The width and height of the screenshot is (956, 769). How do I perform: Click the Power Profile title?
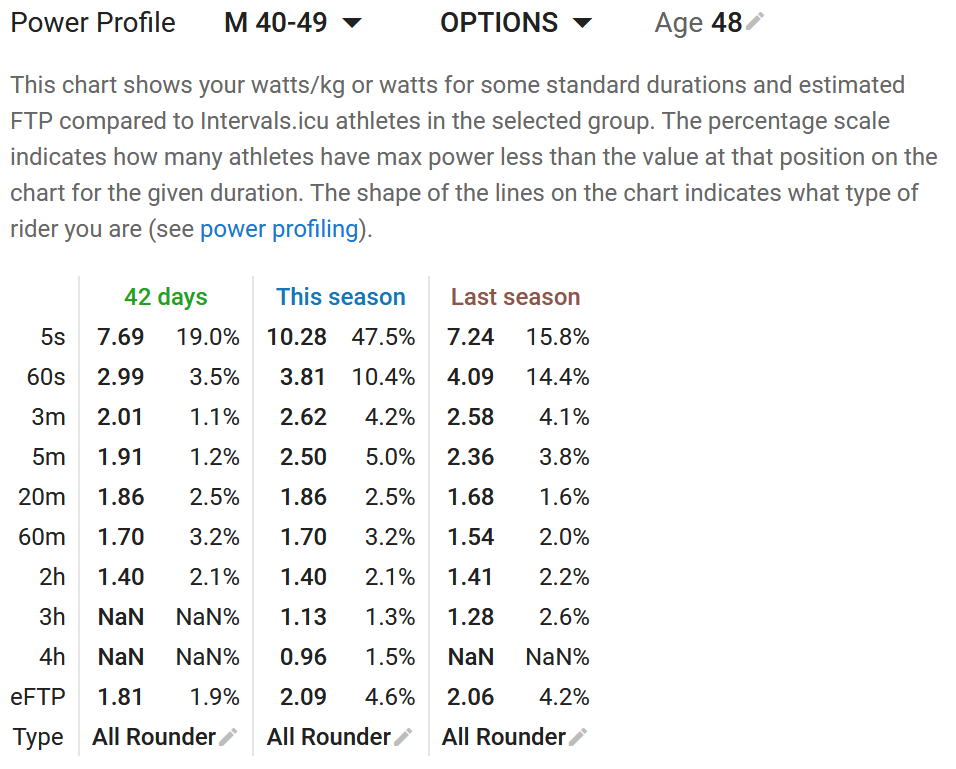click(93, 23)
